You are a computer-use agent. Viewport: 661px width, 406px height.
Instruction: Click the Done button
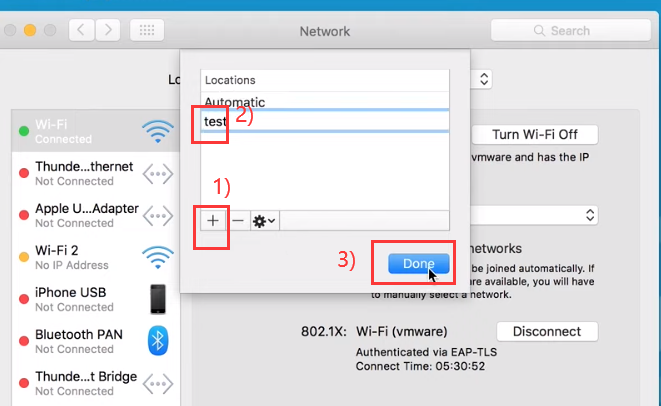point(418,263)
